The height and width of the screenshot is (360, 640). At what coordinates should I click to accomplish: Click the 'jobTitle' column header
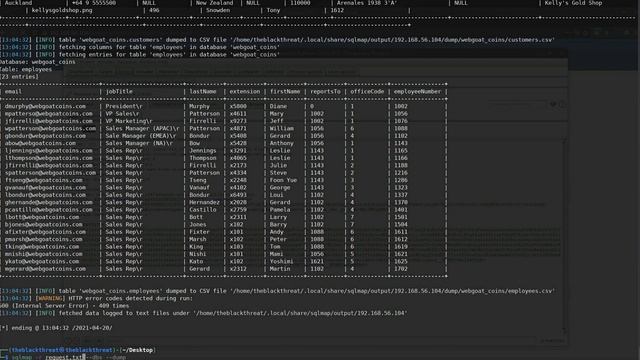119,91
